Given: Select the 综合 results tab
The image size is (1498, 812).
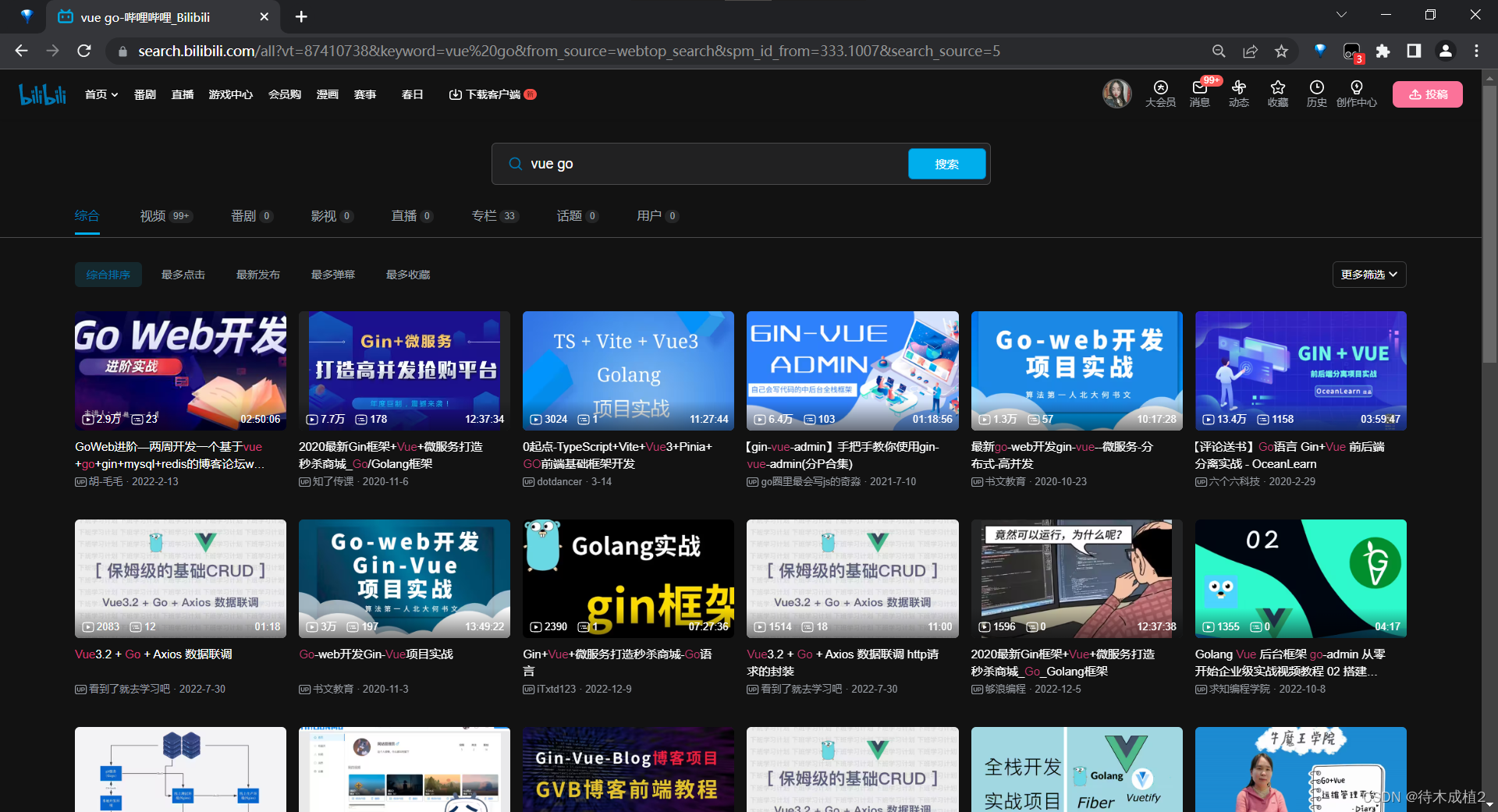Looking at the screenshot, I should 87,216.
